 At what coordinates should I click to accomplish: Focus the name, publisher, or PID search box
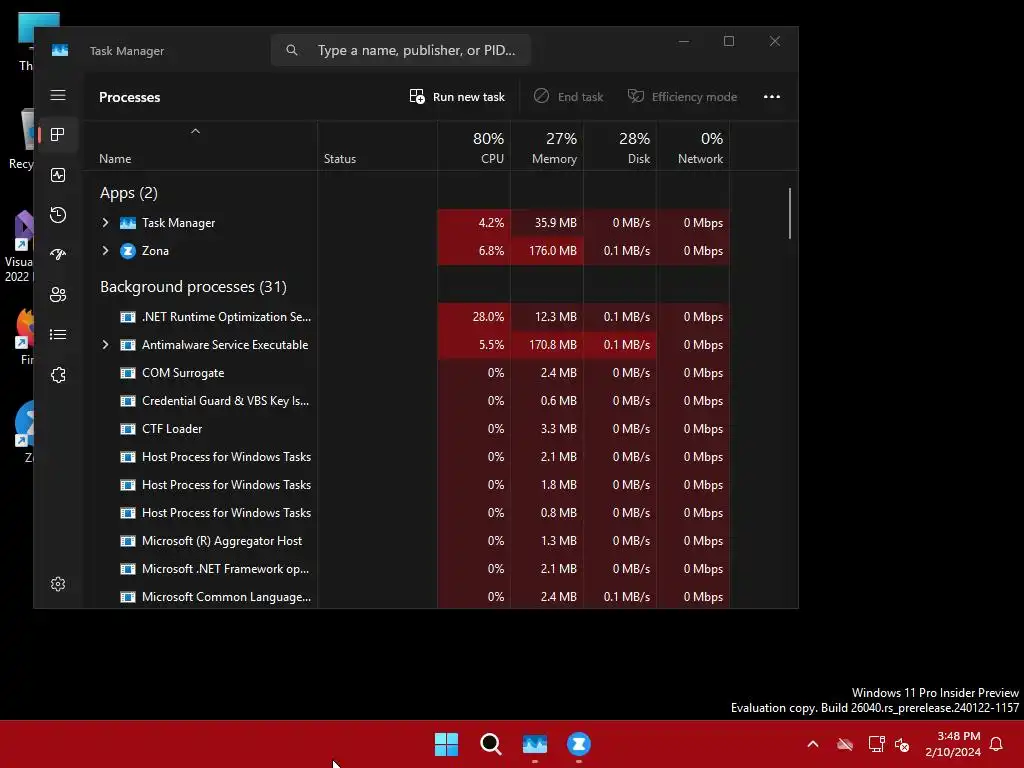400,50
